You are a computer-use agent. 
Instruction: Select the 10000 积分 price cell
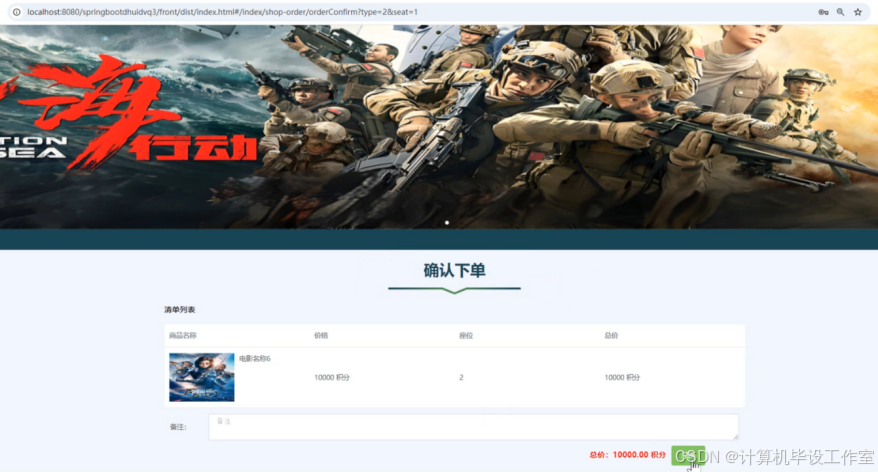point(331,377)
